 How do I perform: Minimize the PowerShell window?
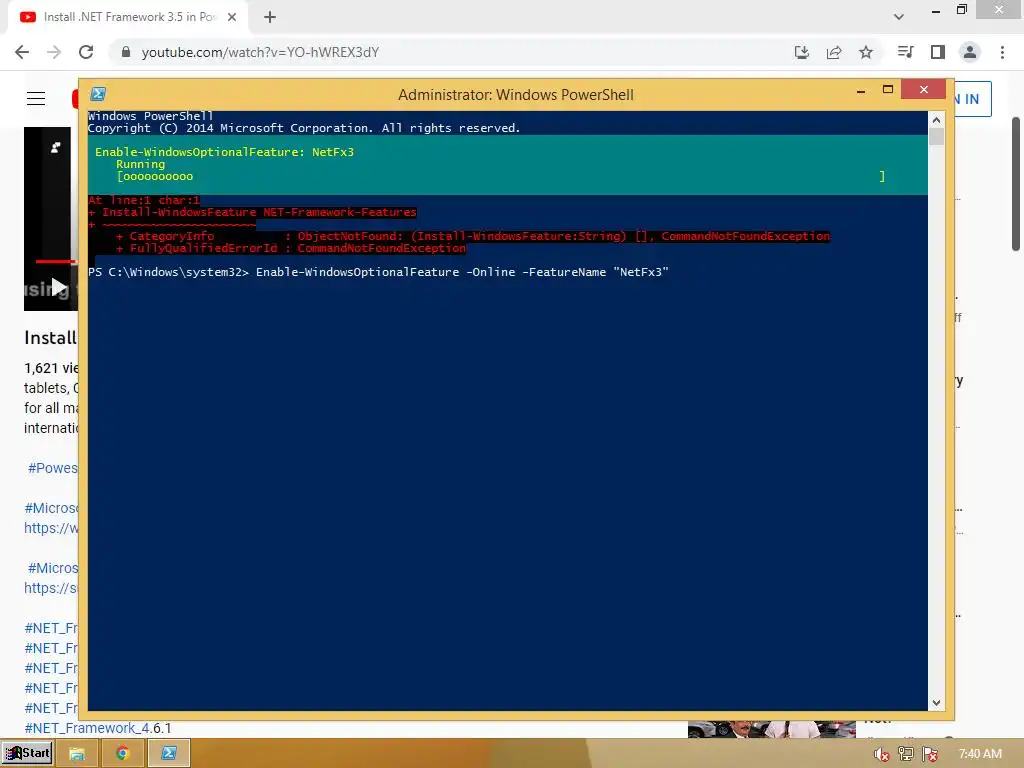(x=861, y=91)
